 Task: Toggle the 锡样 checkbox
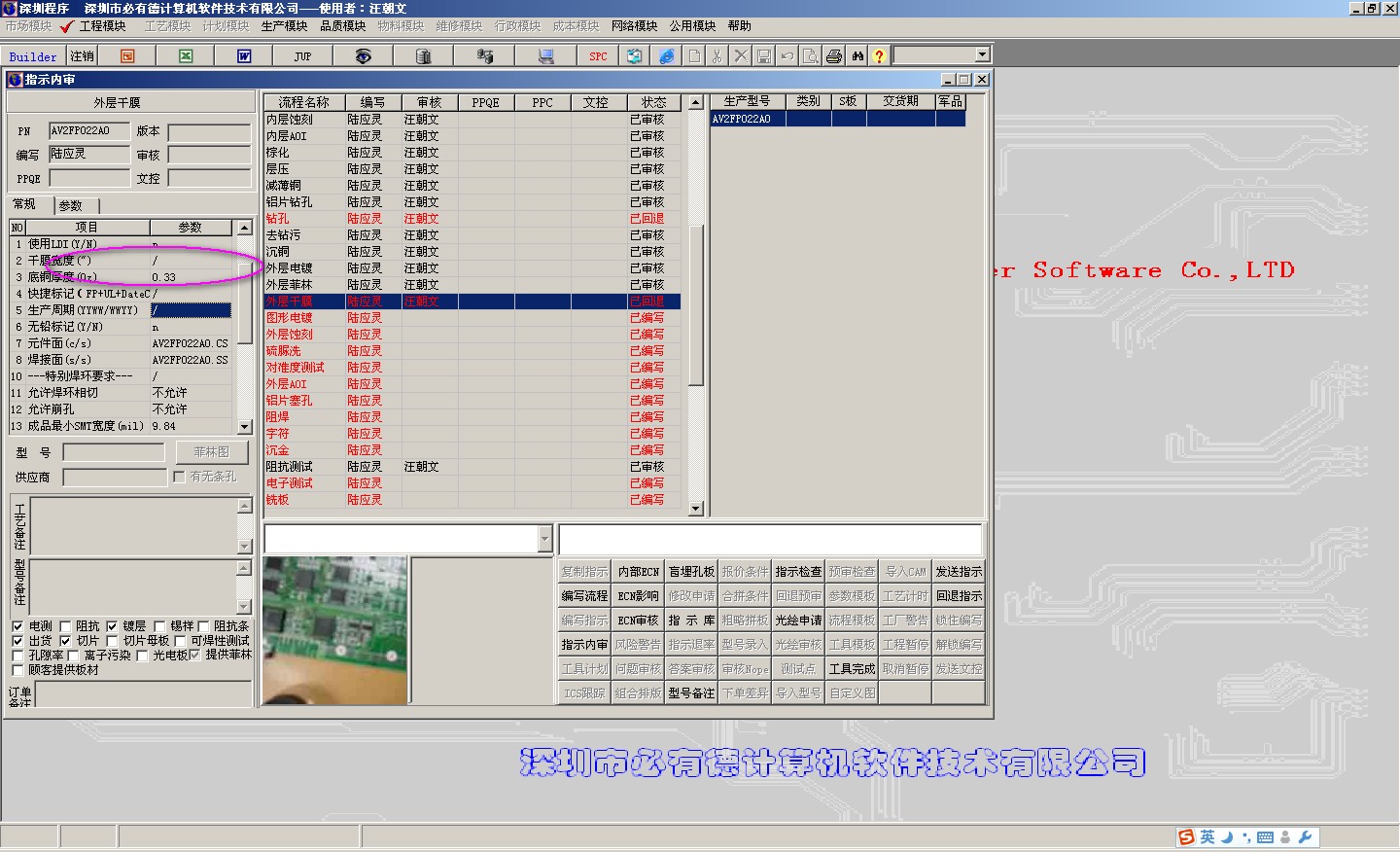159,626
